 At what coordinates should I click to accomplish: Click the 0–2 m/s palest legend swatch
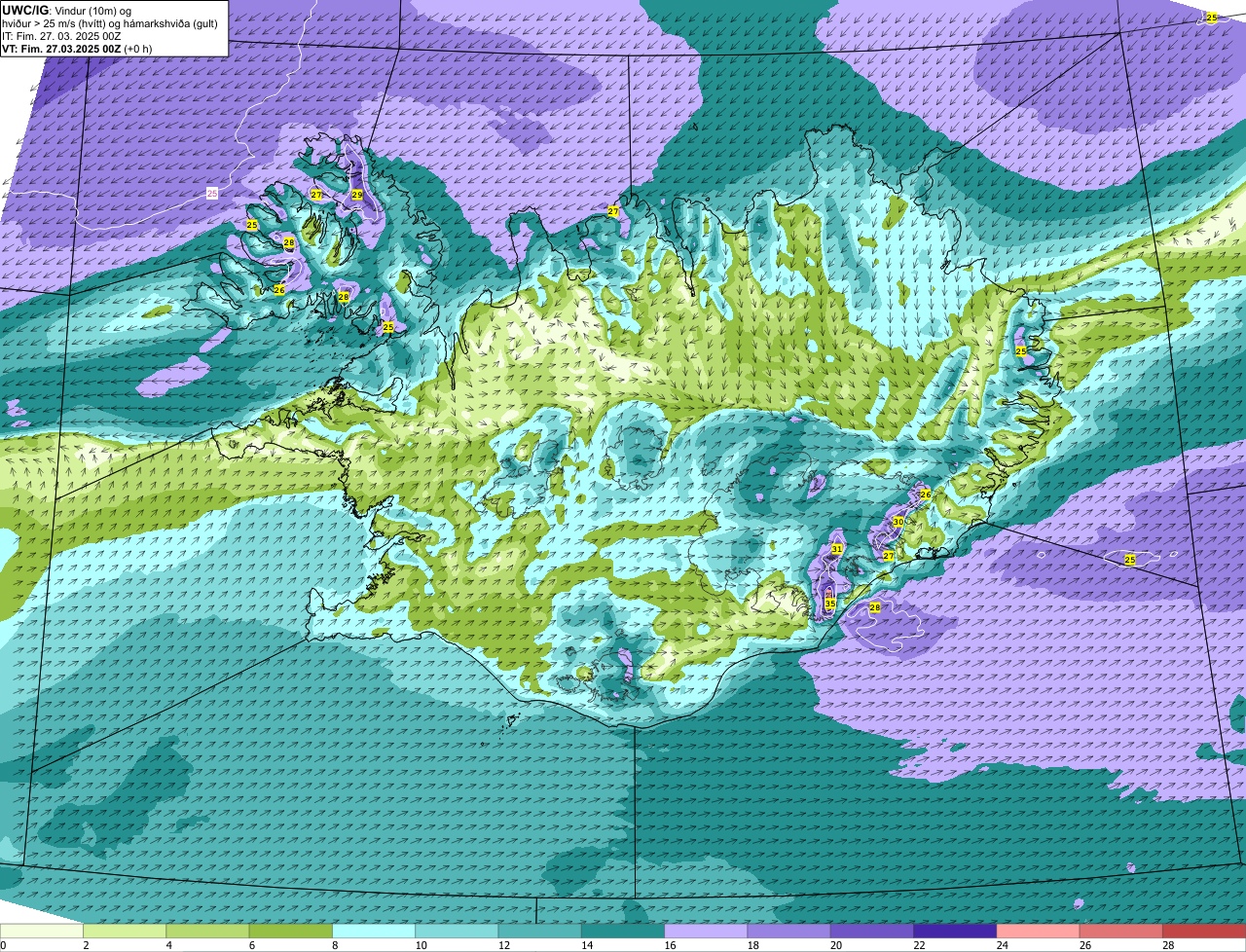pos(42,931)
